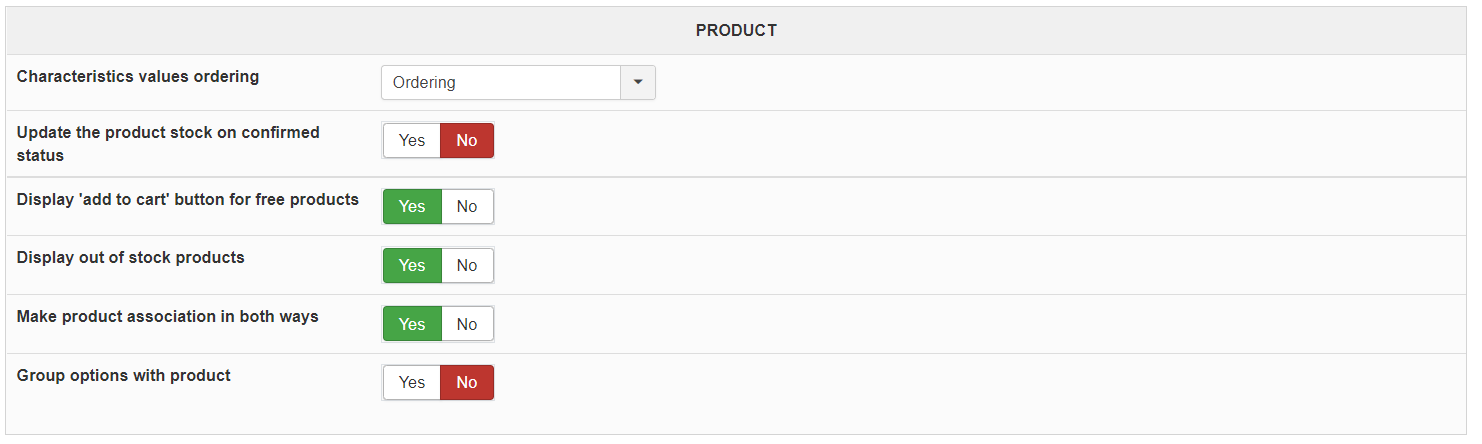The height and width of the screenshot is (444, 1482).
Task: Select No for Group options with product
Action: point(467,383)
